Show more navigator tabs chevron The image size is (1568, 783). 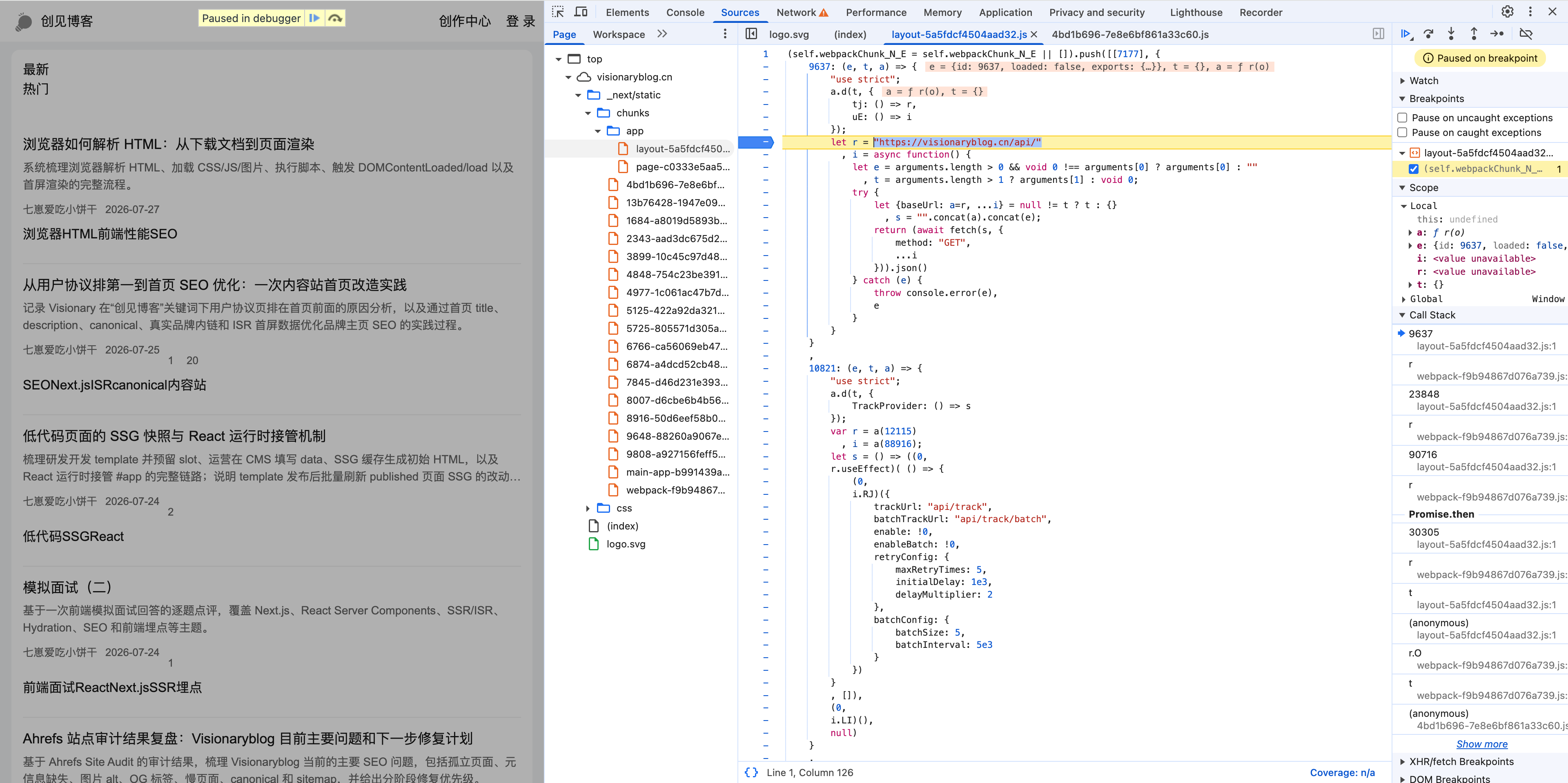coord(662,34)
